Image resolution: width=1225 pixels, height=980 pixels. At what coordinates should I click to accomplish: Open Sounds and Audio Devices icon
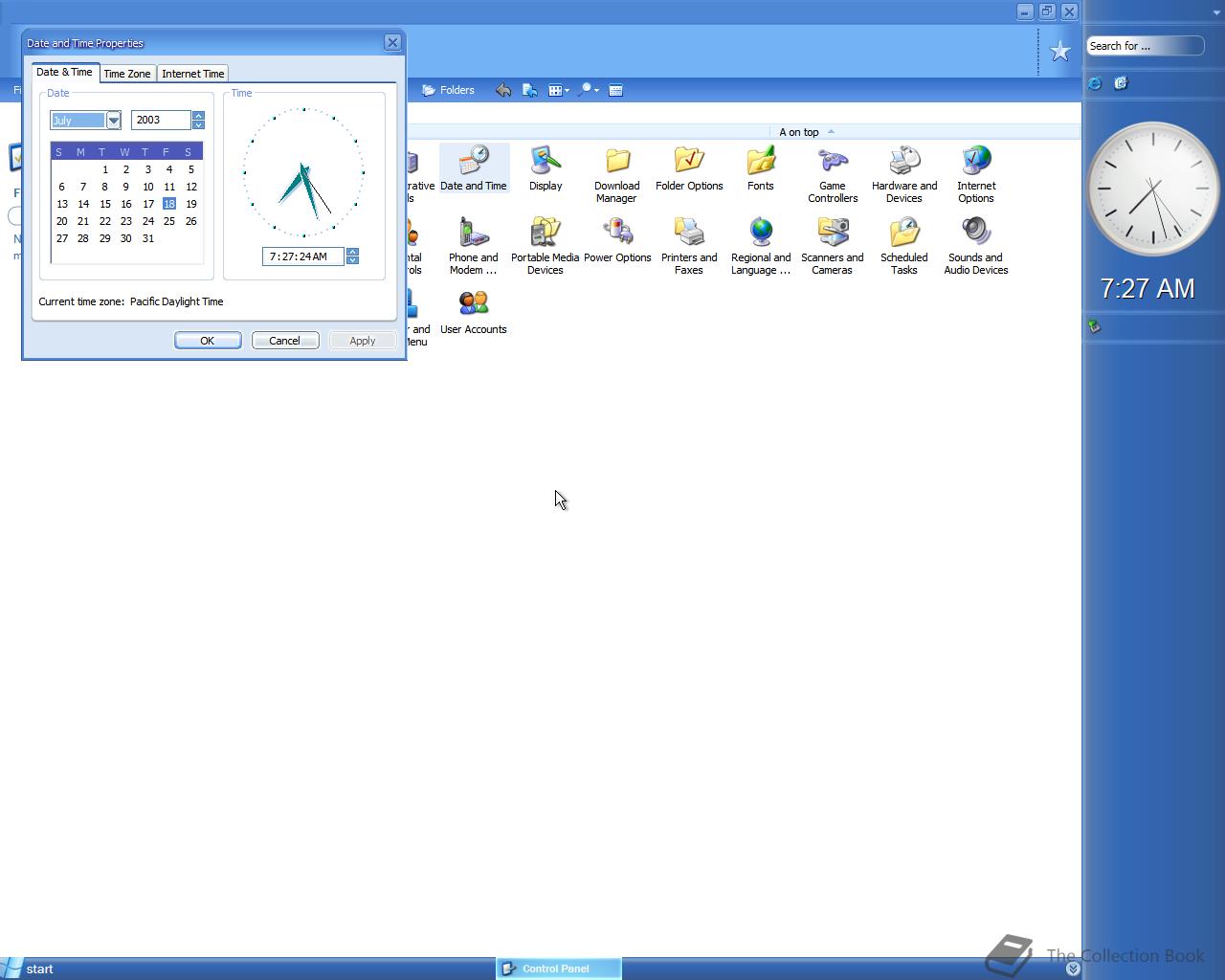(976, 246)
